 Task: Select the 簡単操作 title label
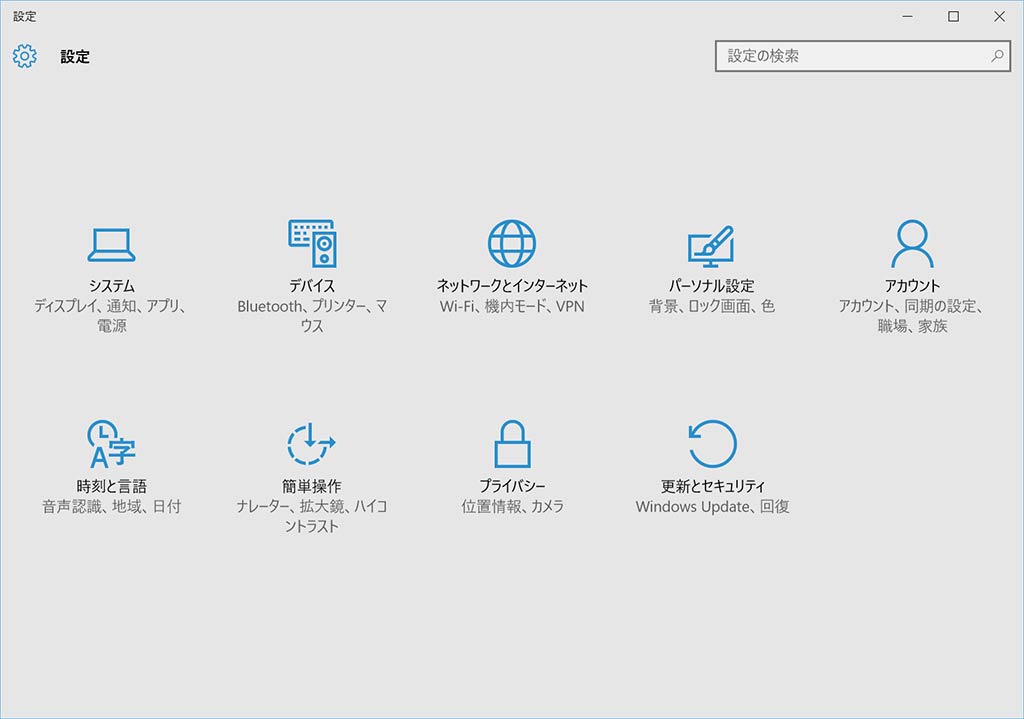point(312,486)
